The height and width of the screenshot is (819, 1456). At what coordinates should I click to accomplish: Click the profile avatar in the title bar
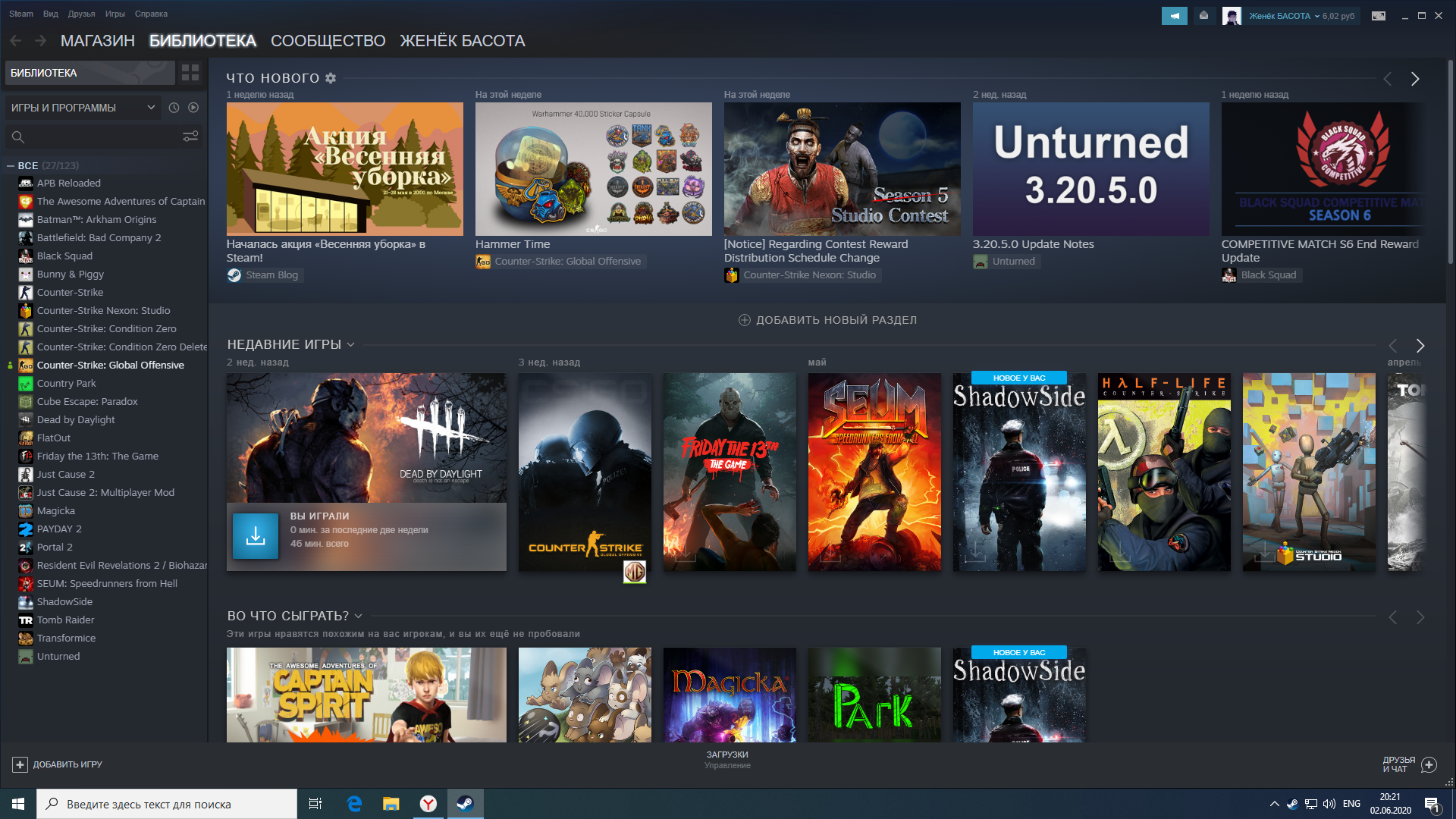pyautogui.click(x=1232, y=16)
